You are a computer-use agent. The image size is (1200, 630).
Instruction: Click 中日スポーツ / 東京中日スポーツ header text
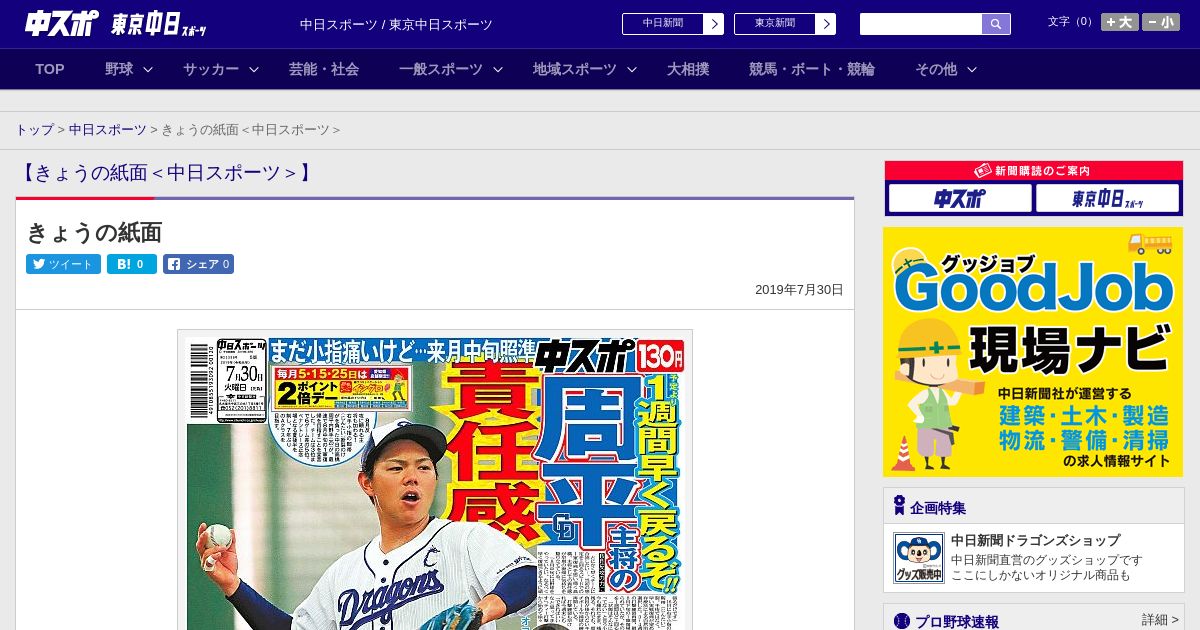(396, 25)
